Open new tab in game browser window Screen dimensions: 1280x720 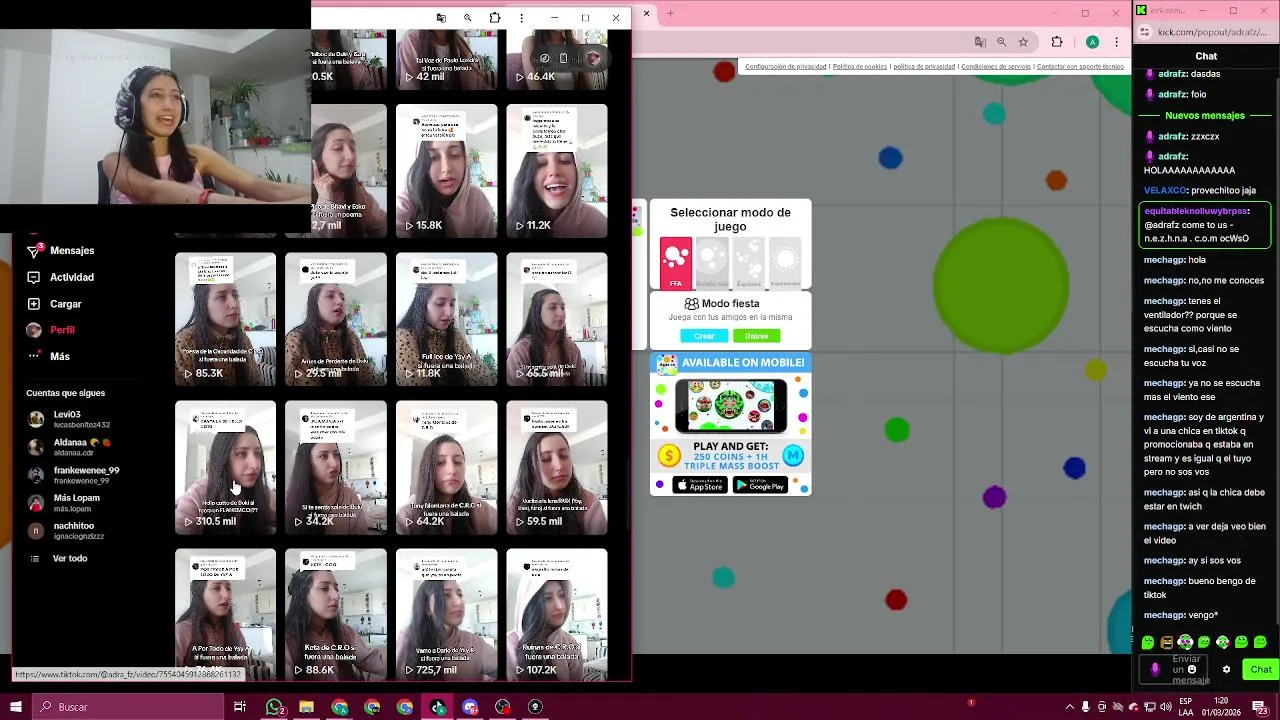[671, 13]
